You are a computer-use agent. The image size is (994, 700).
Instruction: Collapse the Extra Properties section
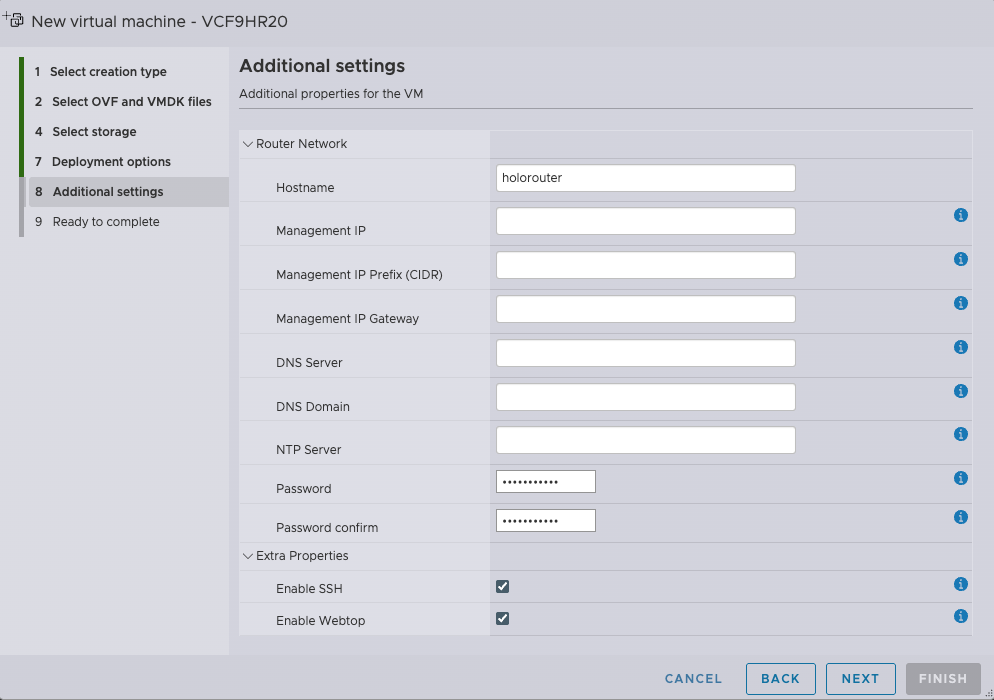point(248,556)
